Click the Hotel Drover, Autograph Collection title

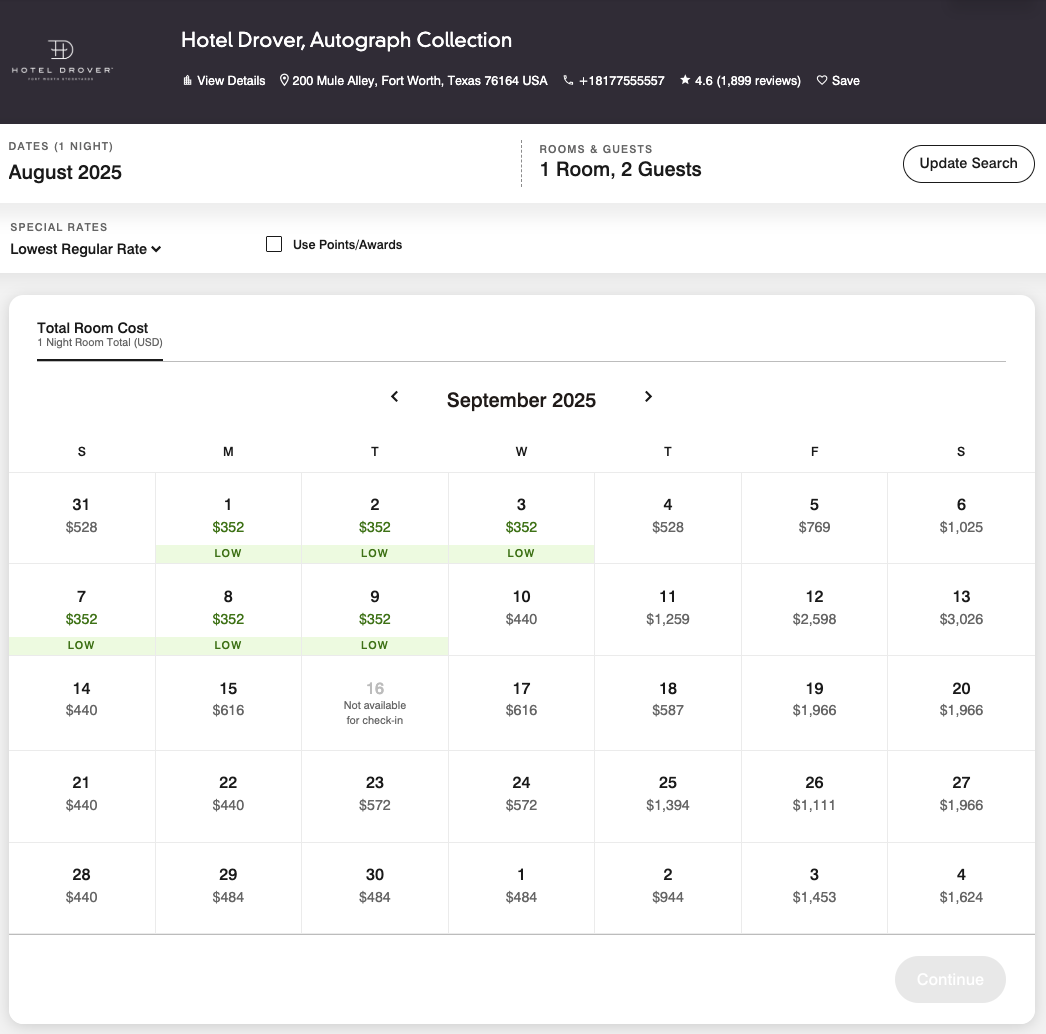click(346, 40)
